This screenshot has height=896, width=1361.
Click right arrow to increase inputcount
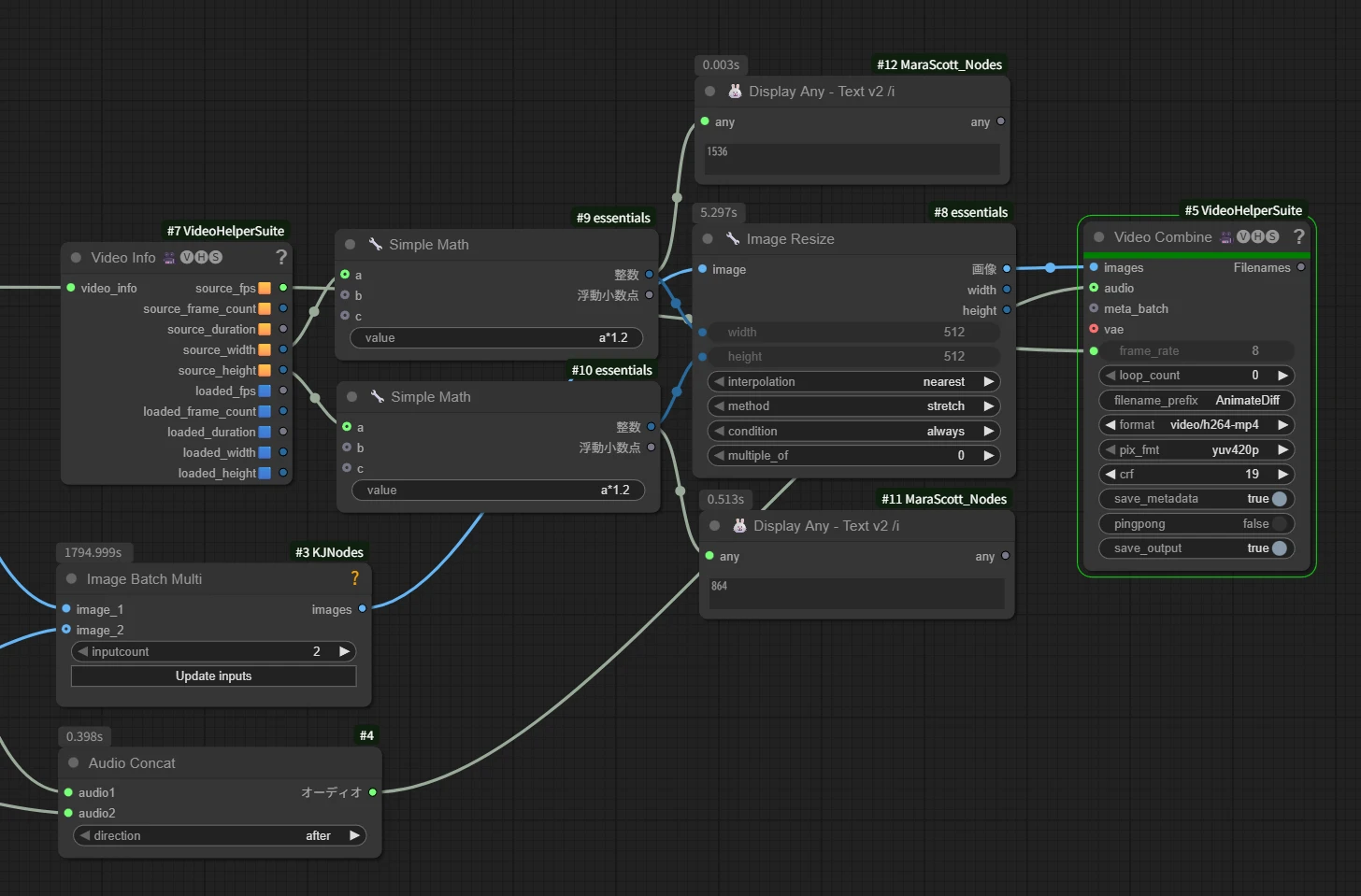click(x=344, y=651)
